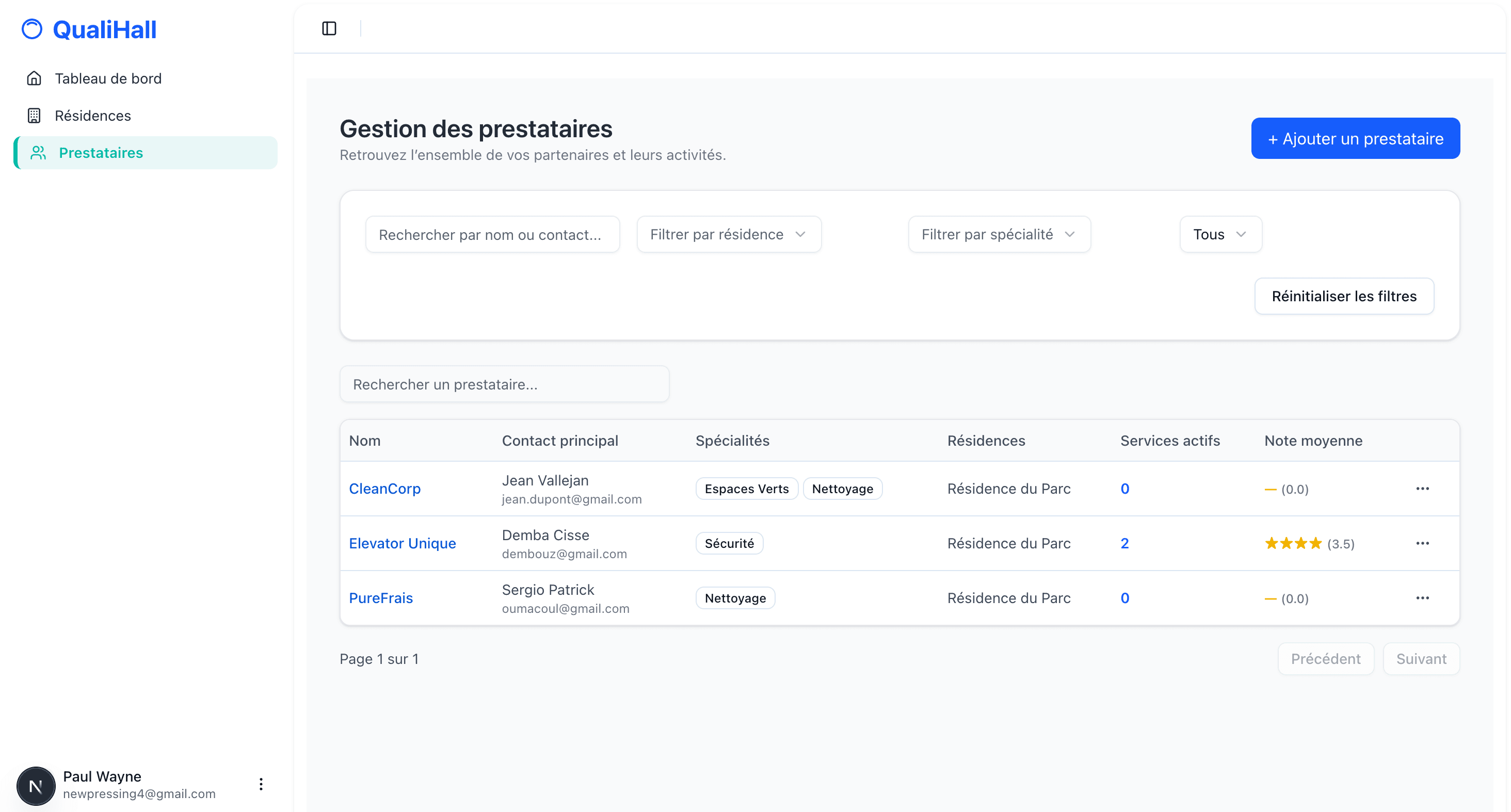Open the Filtrer par résidence dropdown
This screenshot has height=812, width=1511.
coord(729,234)
